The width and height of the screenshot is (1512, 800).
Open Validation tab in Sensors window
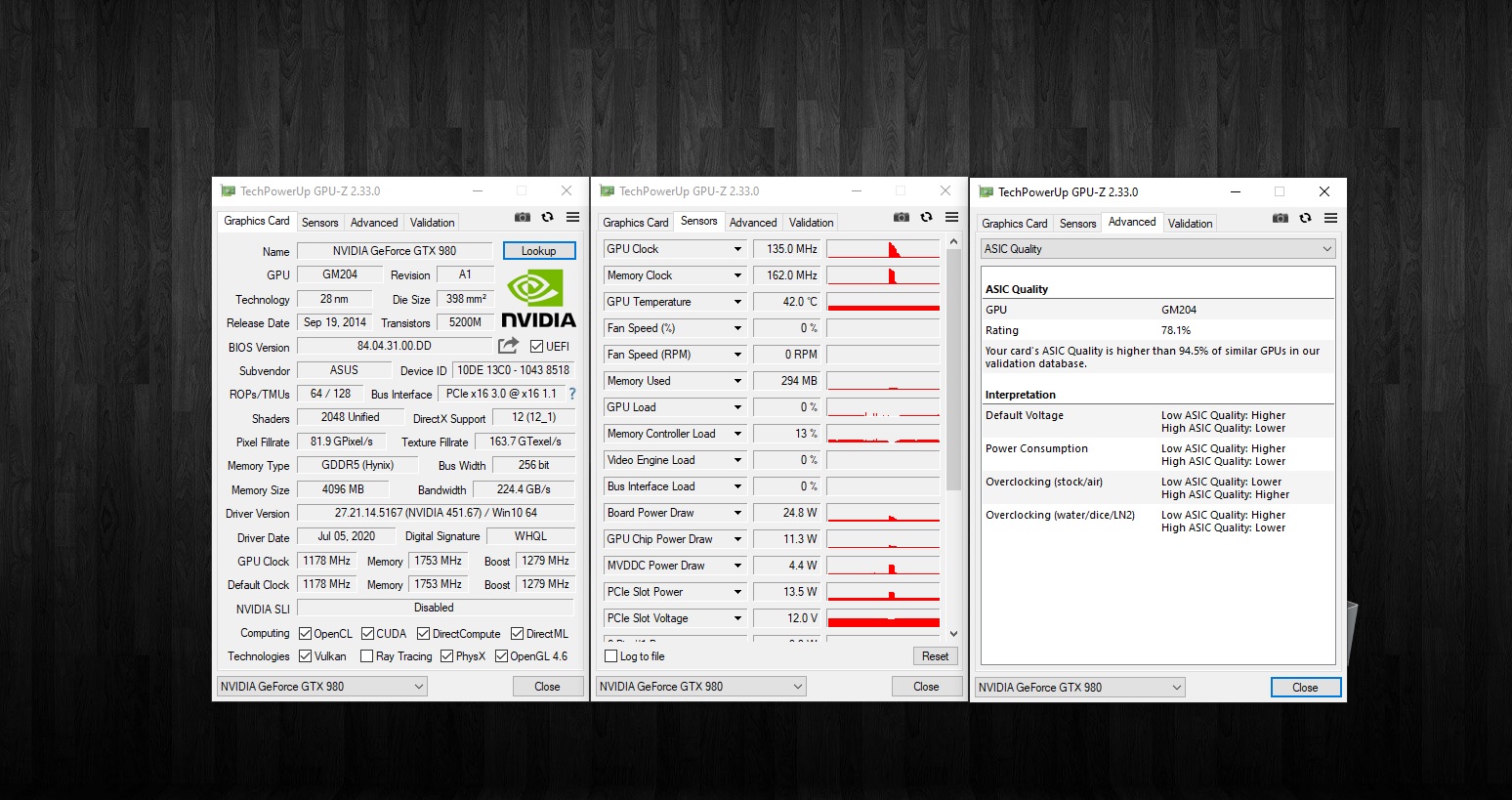[812, 223]
